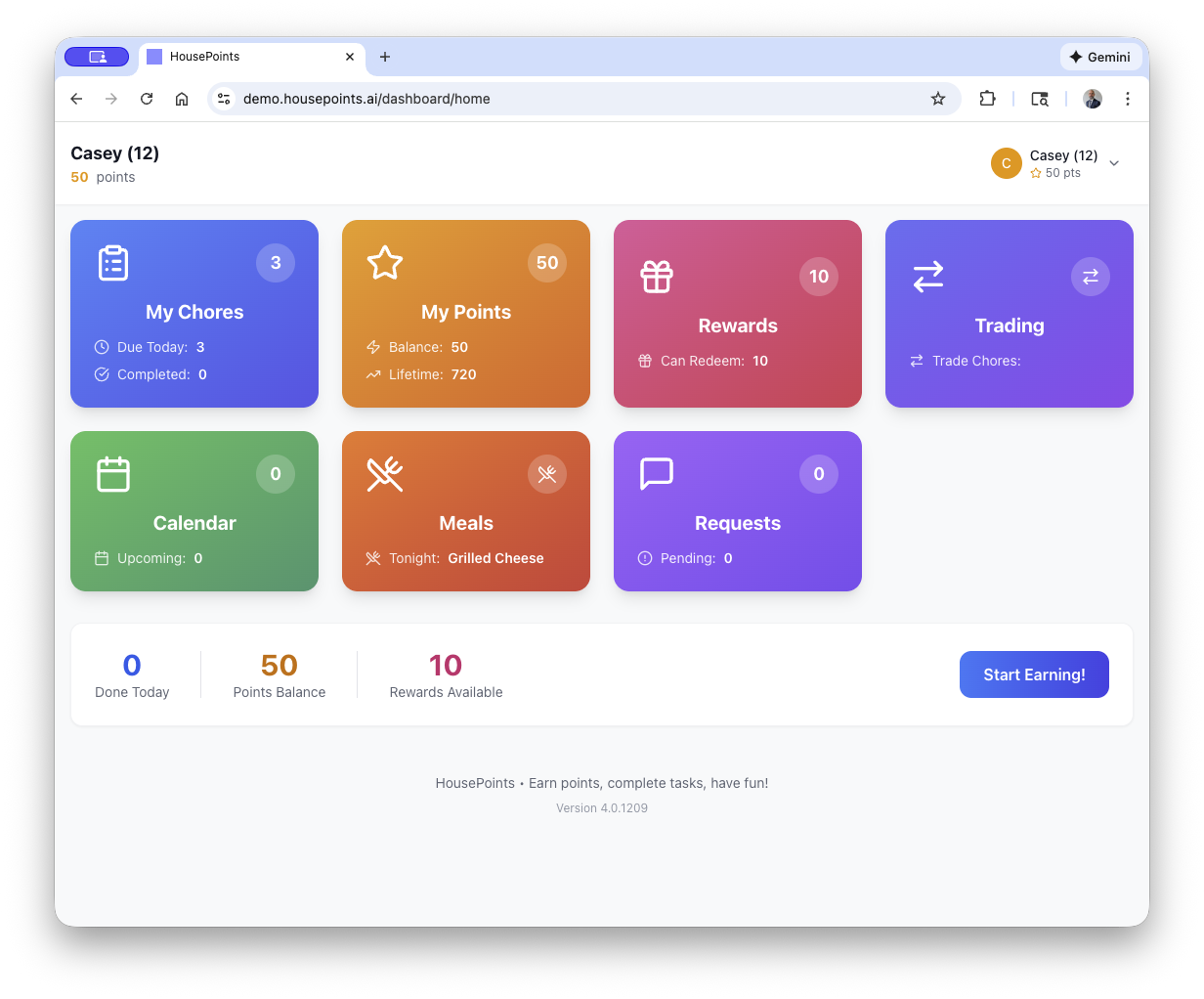Image resolution: width=1204 pixels, height=999 pixels.
Task: Click the purple pill button left of the tabs
Action: pyautogui.click(x=97, y=57)
